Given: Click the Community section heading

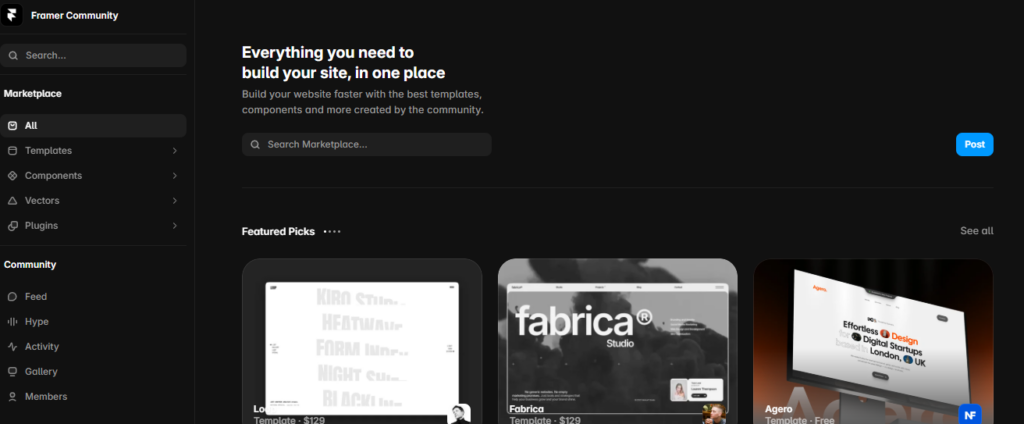Looking at the screenshot, I should coord(30,265).
